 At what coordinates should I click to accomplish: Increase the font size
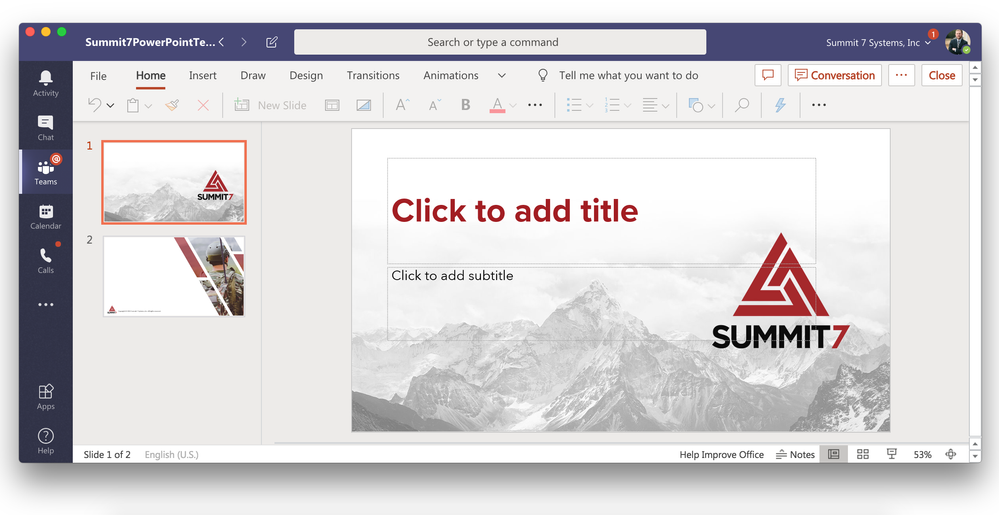(x=403, y=105)
